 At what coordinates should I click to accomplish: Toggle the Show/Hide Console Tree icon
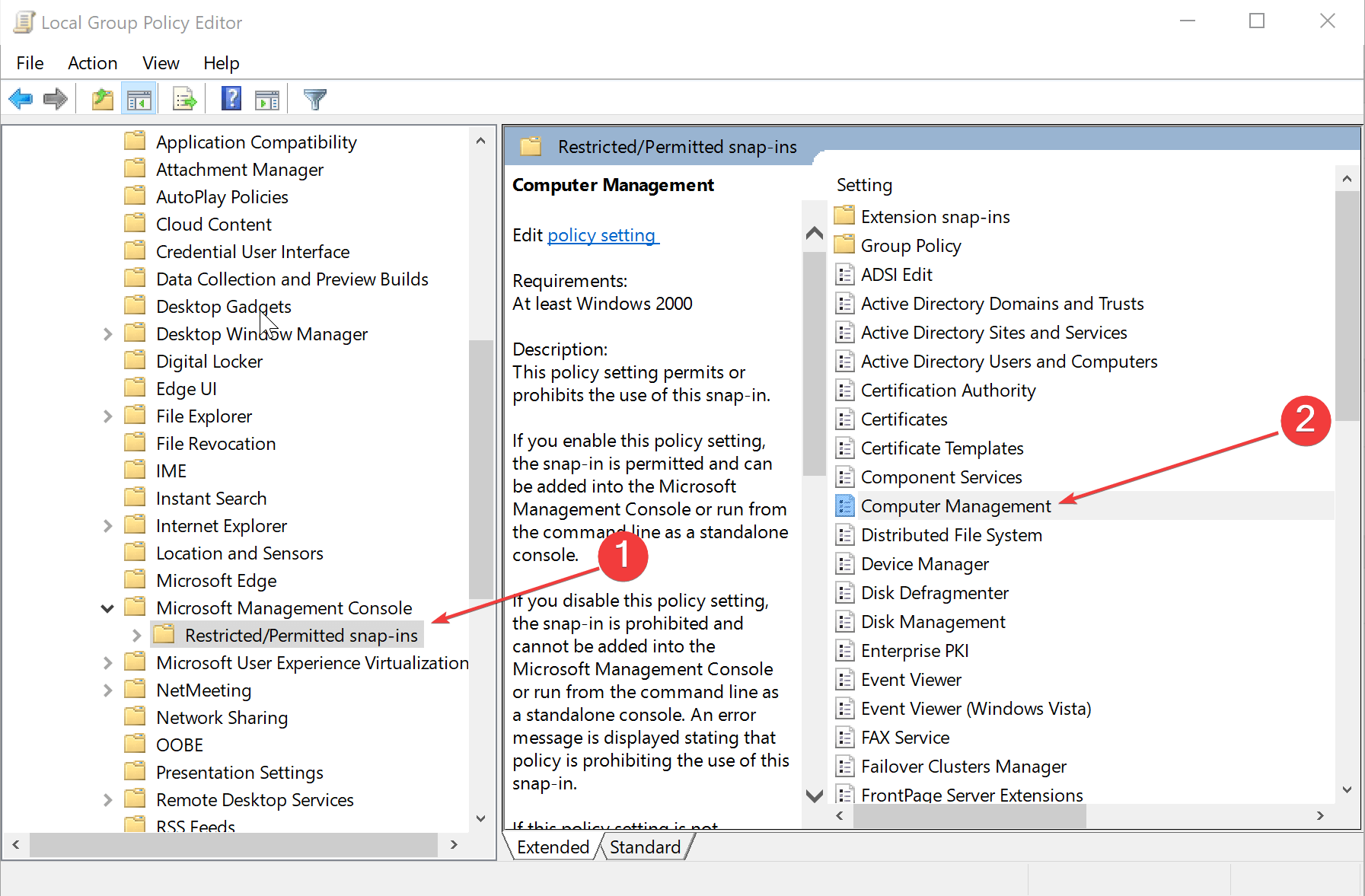click(x=139, y=99)
